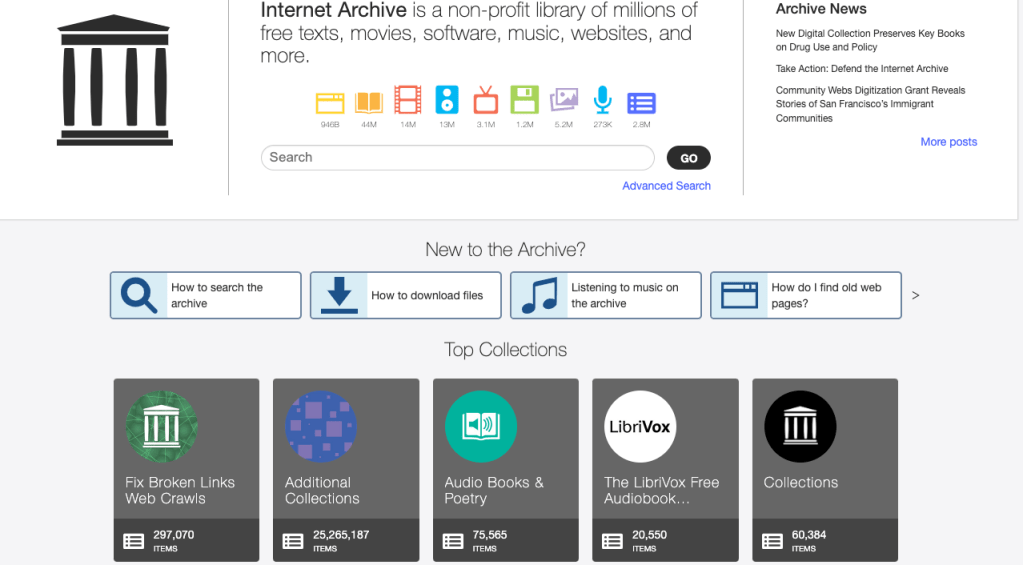Click into the Search text field

(x=458, y=158)
